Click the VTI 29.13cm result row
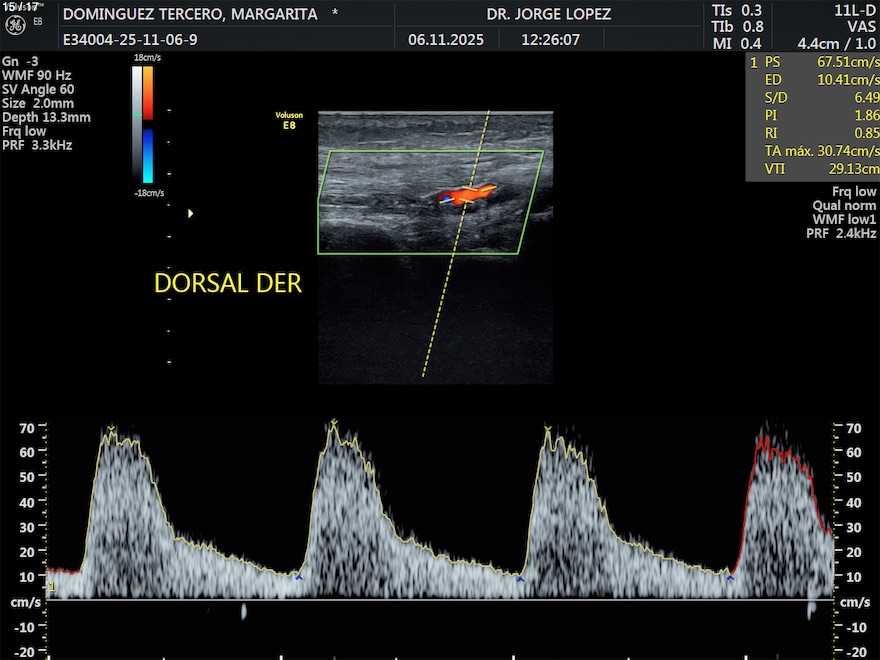The image size is (880, 660). [x=812, y=169]
